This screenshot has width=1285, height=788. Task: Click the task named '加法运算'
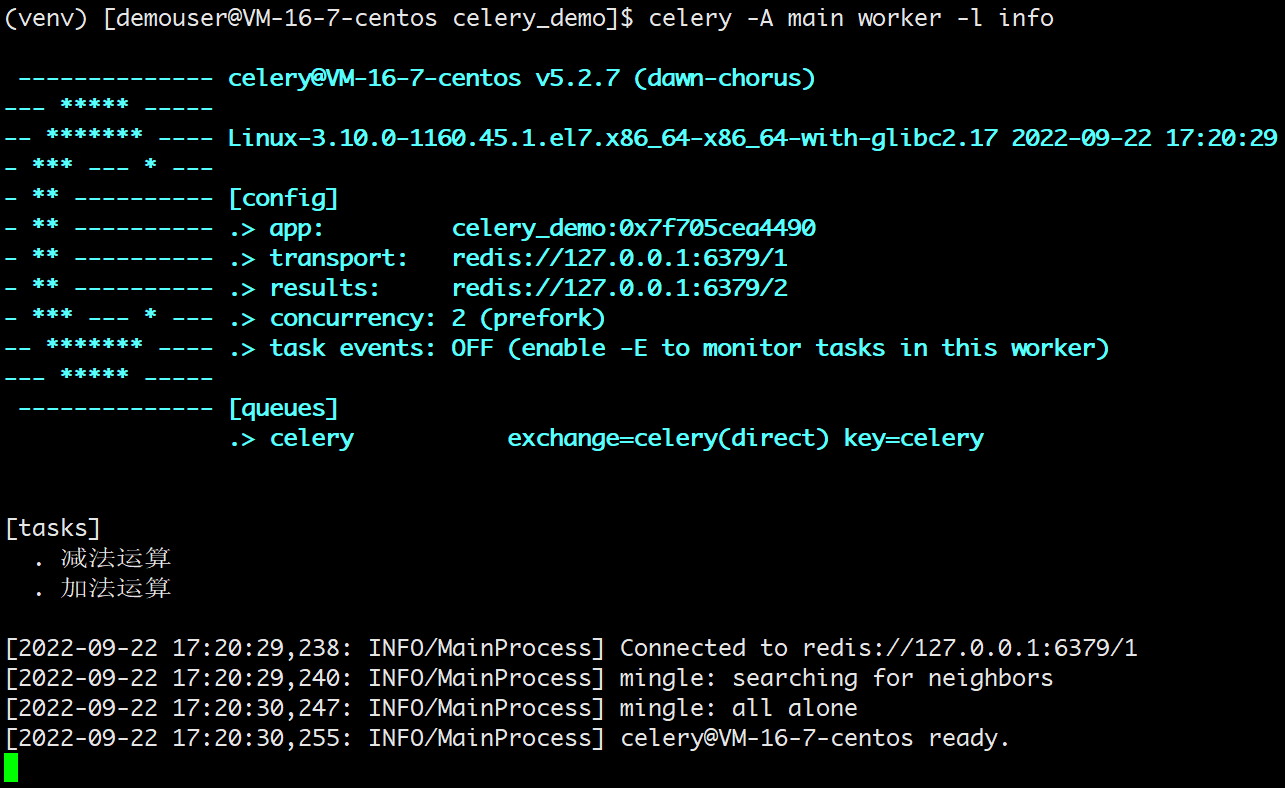click(x=116, y=588)
